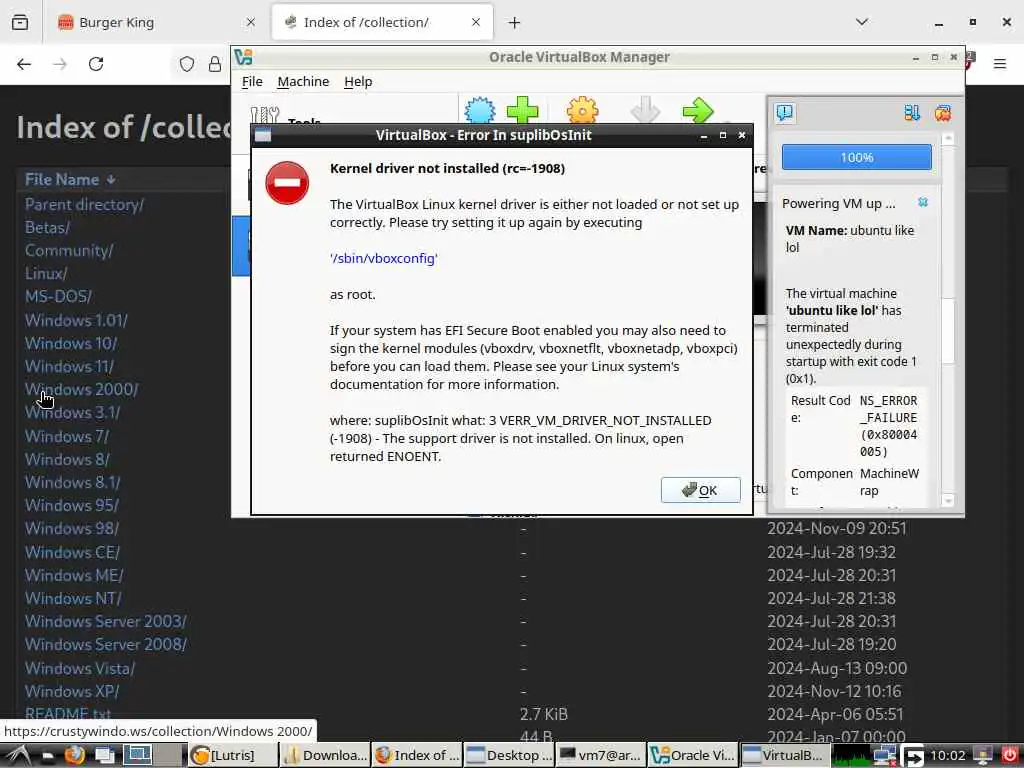The image size is (1024, 768).
Task: Click the New VM starburst icon in VirtualBox toolbar
Action: [x=480, y=110]
